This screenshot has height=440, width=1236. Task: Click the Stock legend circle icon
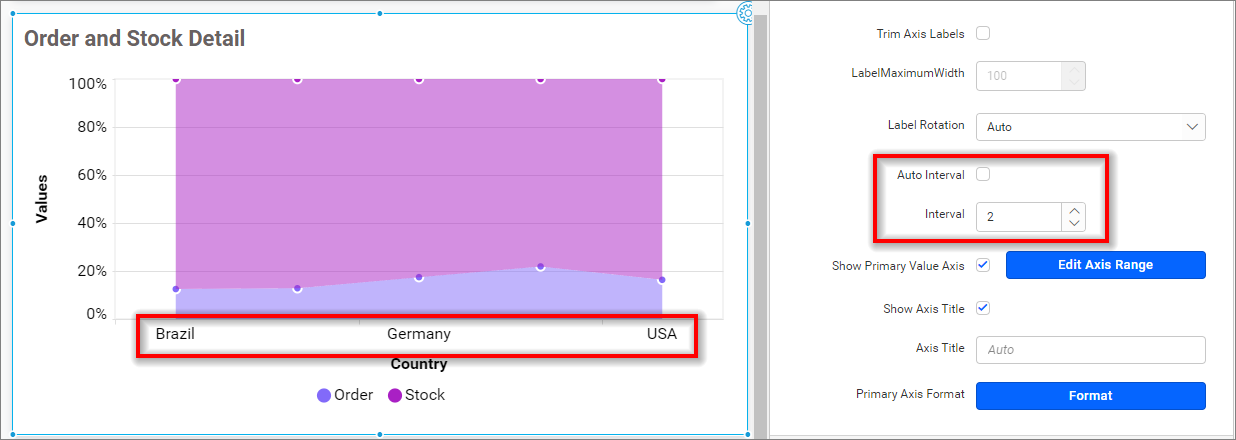tap(395, 395)
